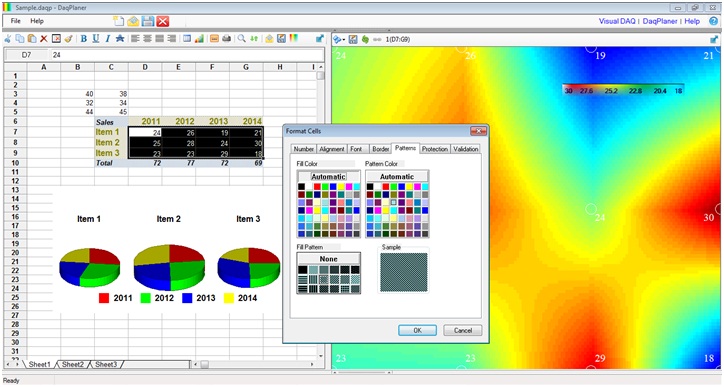Toggle Bold formatting
Screen dimensions: 724x387
84,39
